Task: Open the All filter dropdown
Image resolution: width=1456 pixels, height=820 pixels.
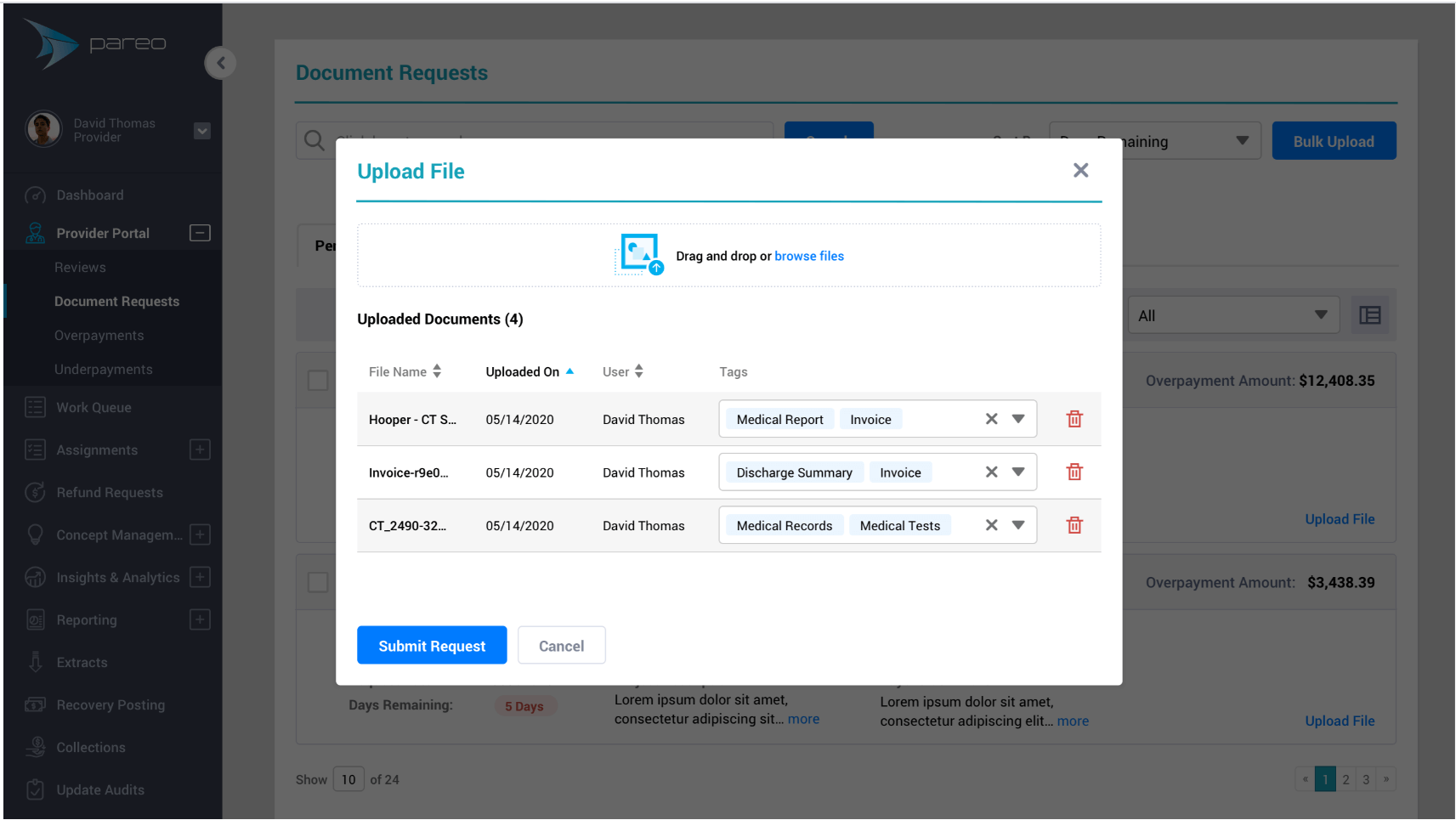Action: [x=1232, y=315]
